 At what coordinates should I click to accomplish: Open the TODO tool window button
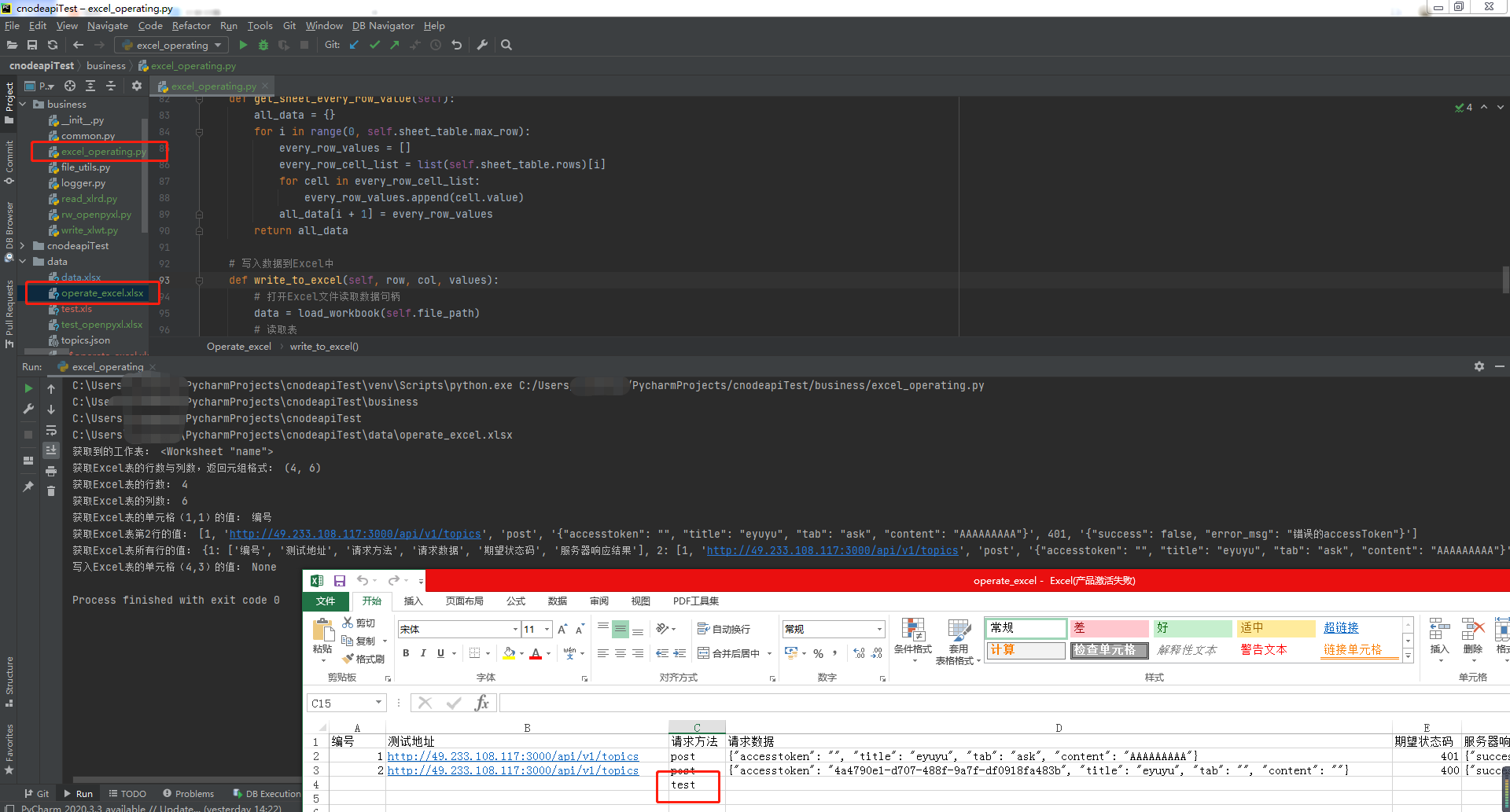click(127, 793)
